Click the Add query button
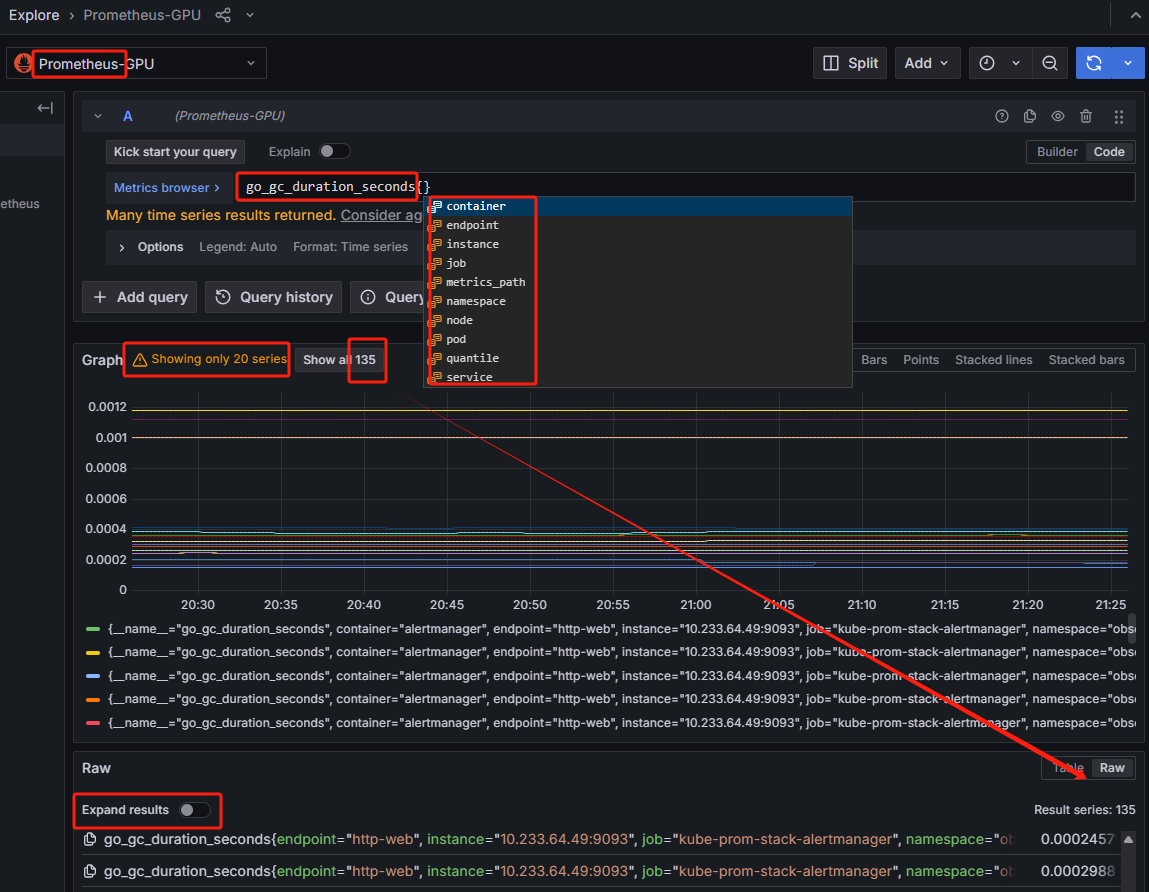1149x892 pixels. point(140,297)
